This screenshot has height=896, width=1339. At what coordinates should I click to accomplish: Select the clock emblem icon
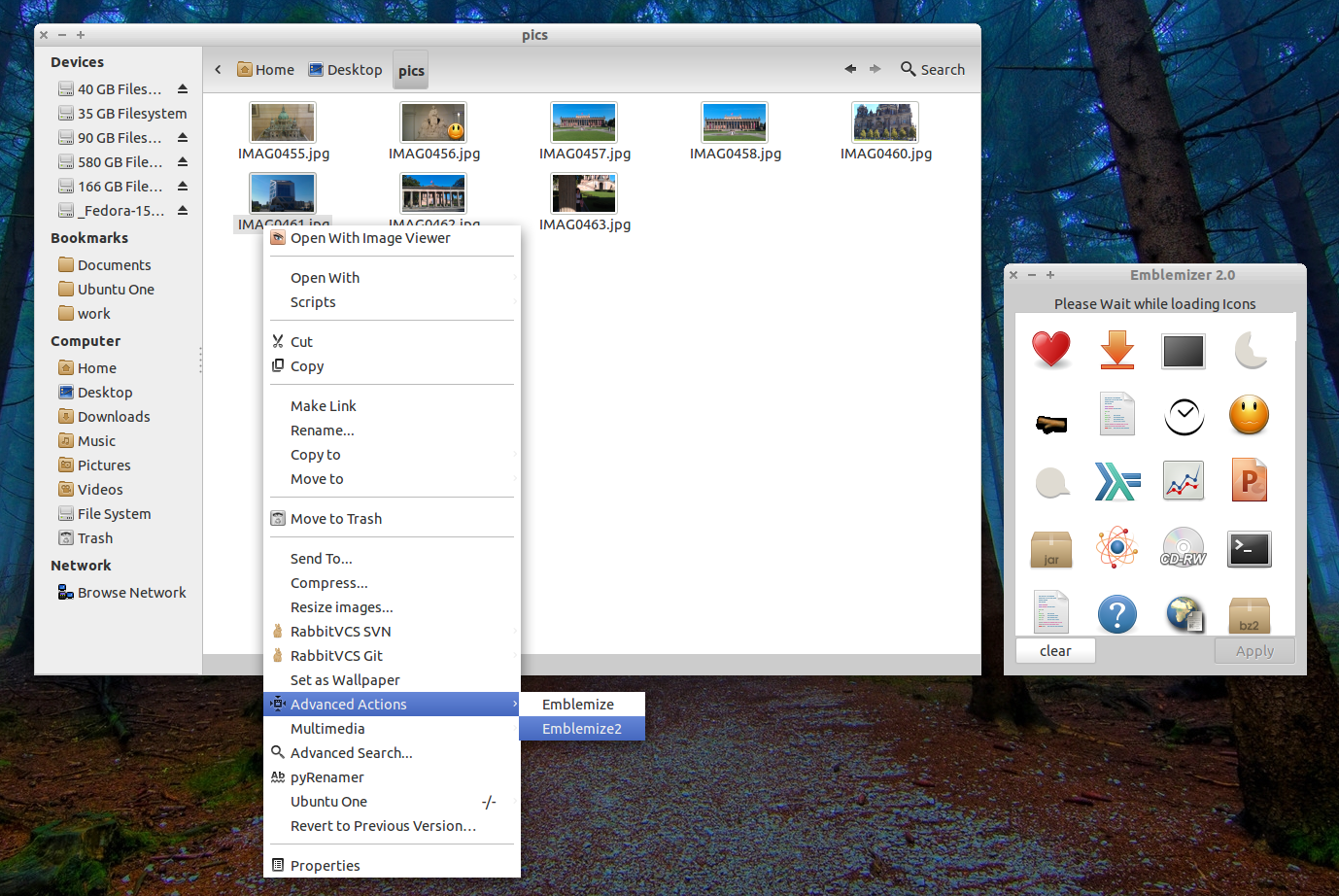click(x=1183, y=415)
